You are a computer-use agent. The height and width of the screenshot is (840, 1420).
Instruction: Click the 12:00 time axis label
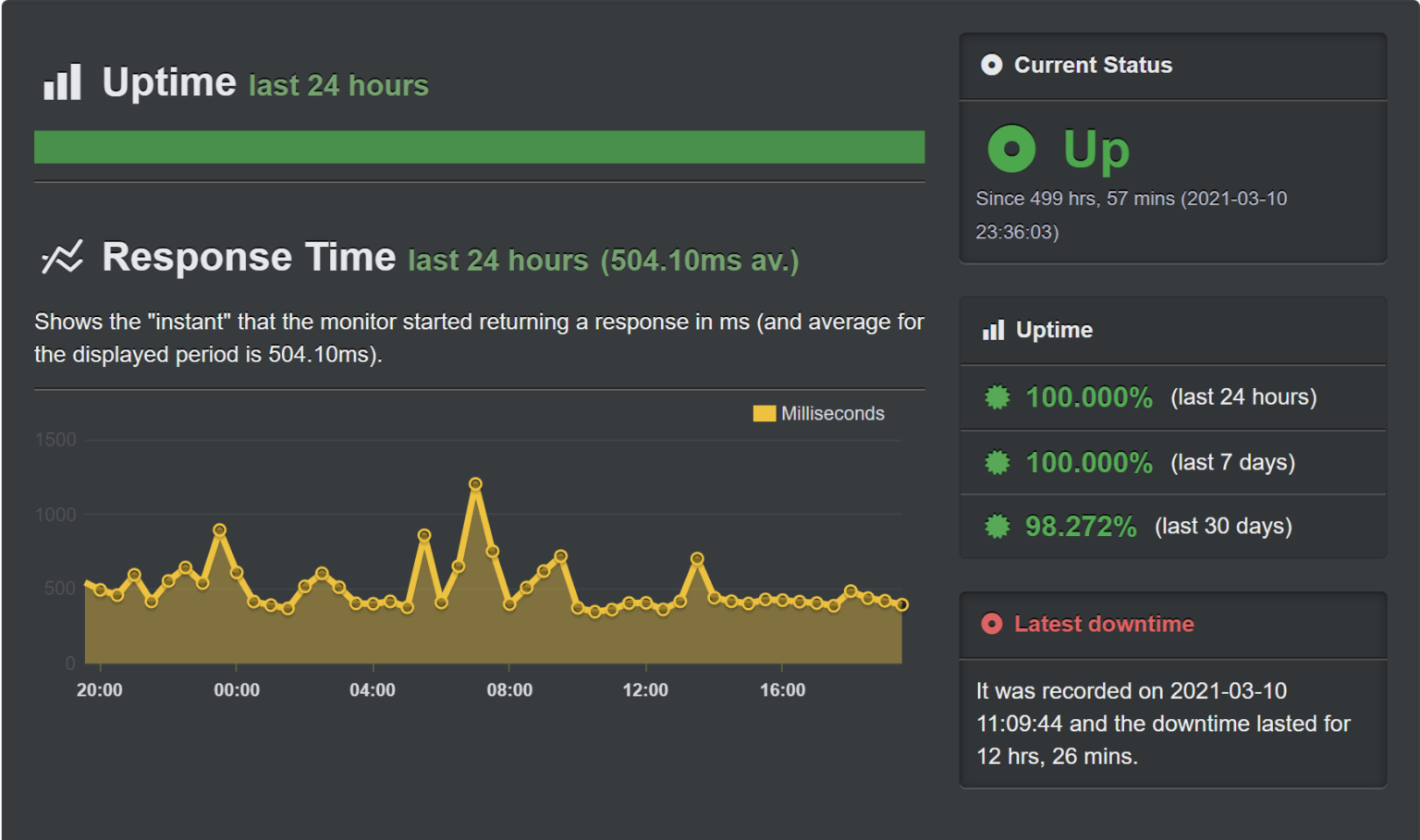point(645,690)
